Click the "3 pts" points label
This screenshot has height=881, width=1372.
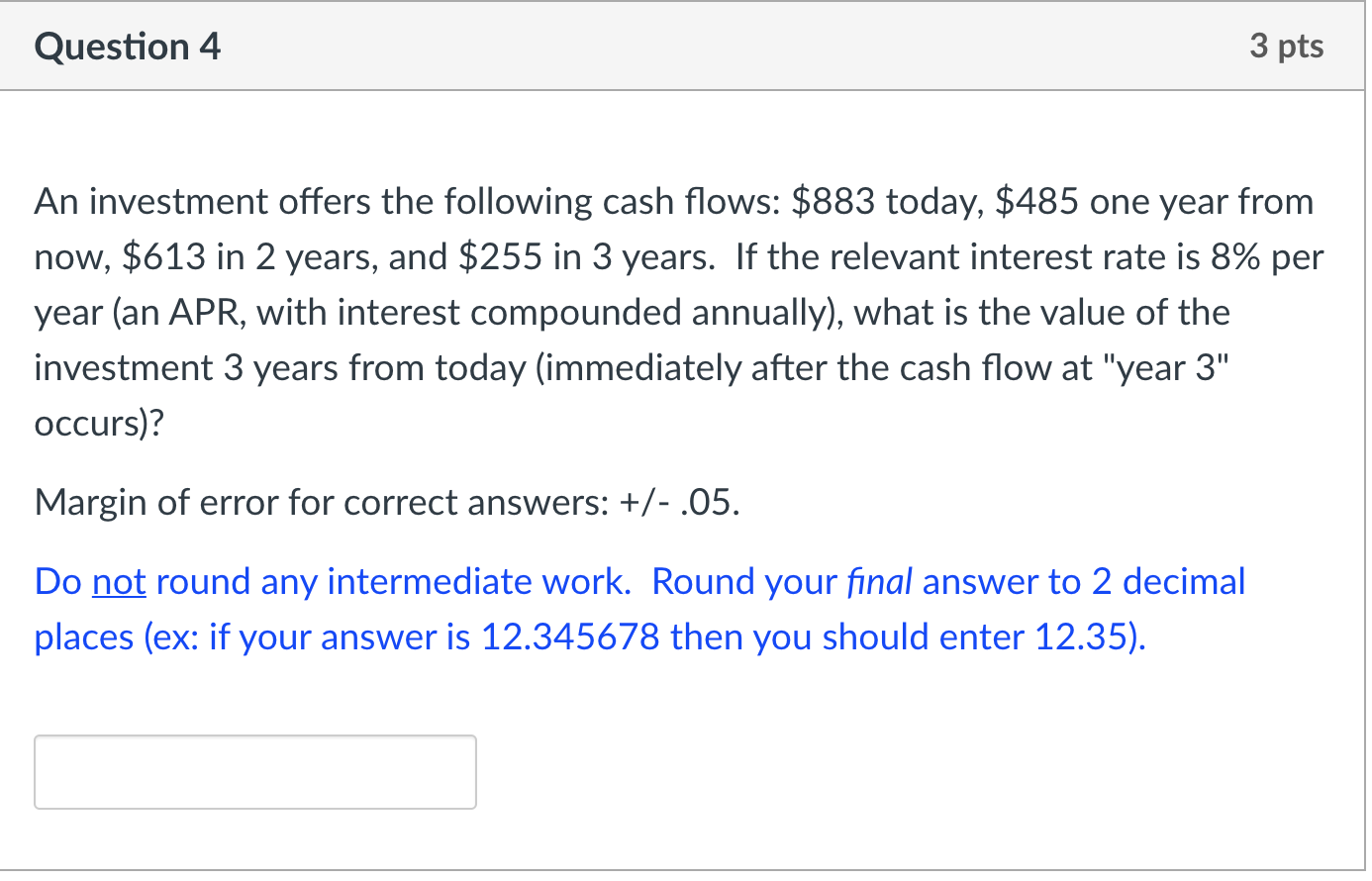(1286, 46)
